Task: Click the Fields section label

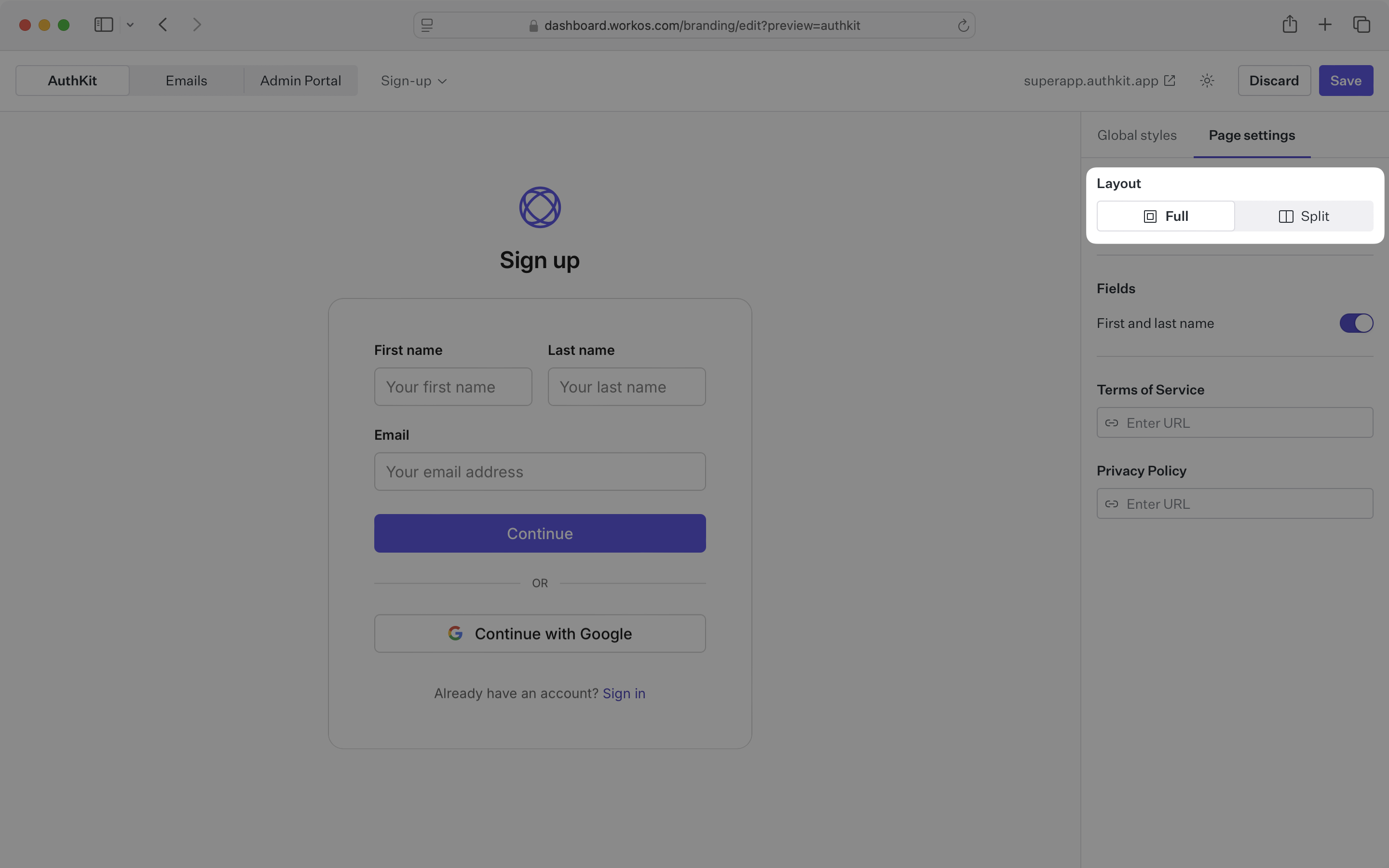Action: tap(1116, 289)
